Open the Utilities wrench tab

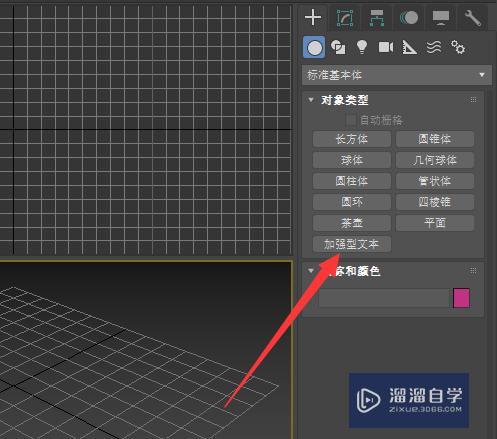(x=473, y=18)
